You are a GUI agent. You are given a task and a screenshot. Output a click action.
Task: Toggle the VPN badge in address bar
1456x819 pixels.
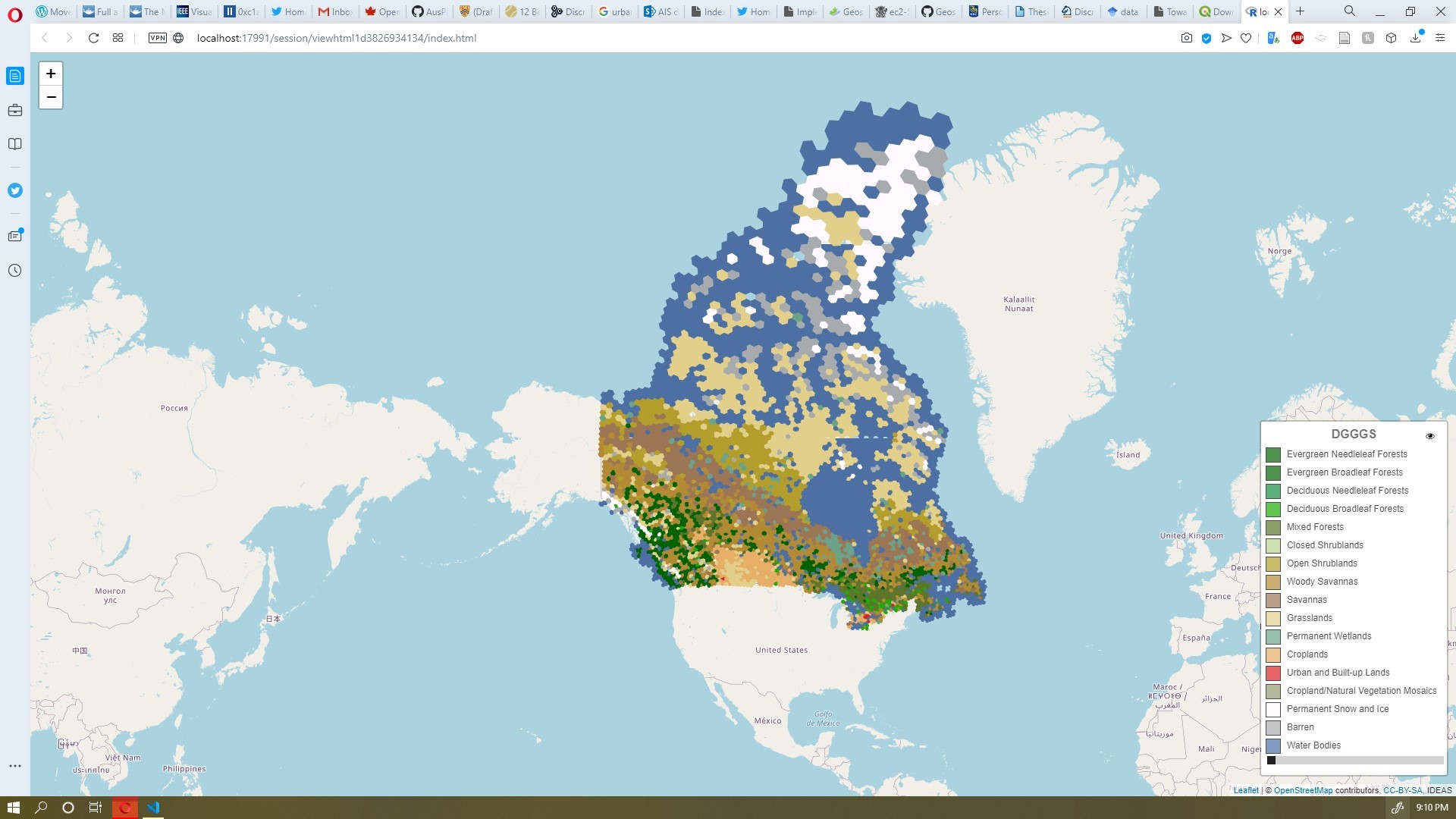pyautogui.click(x=158, y=38)
